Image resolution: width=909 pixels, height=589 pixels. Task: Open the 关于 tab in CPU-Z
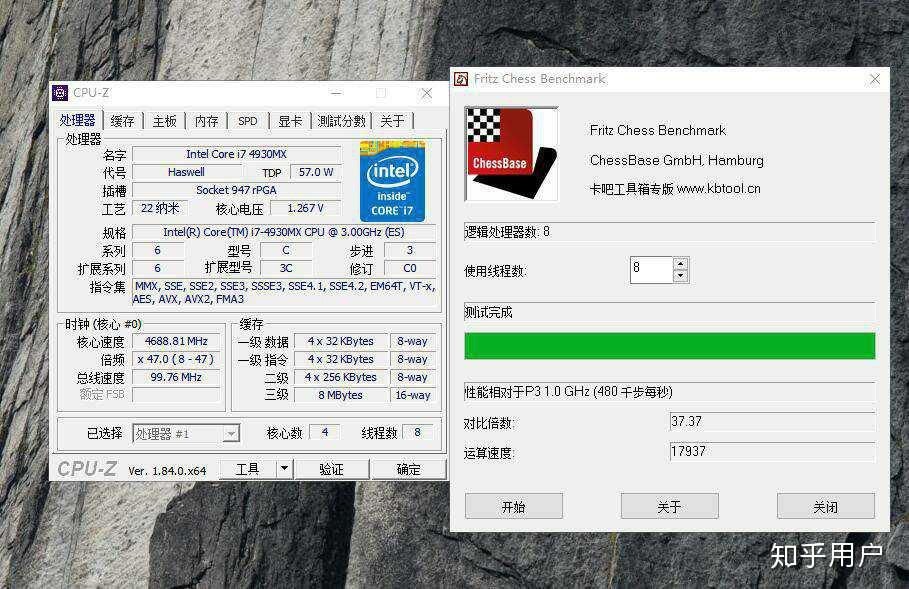[x=392, y=121]
